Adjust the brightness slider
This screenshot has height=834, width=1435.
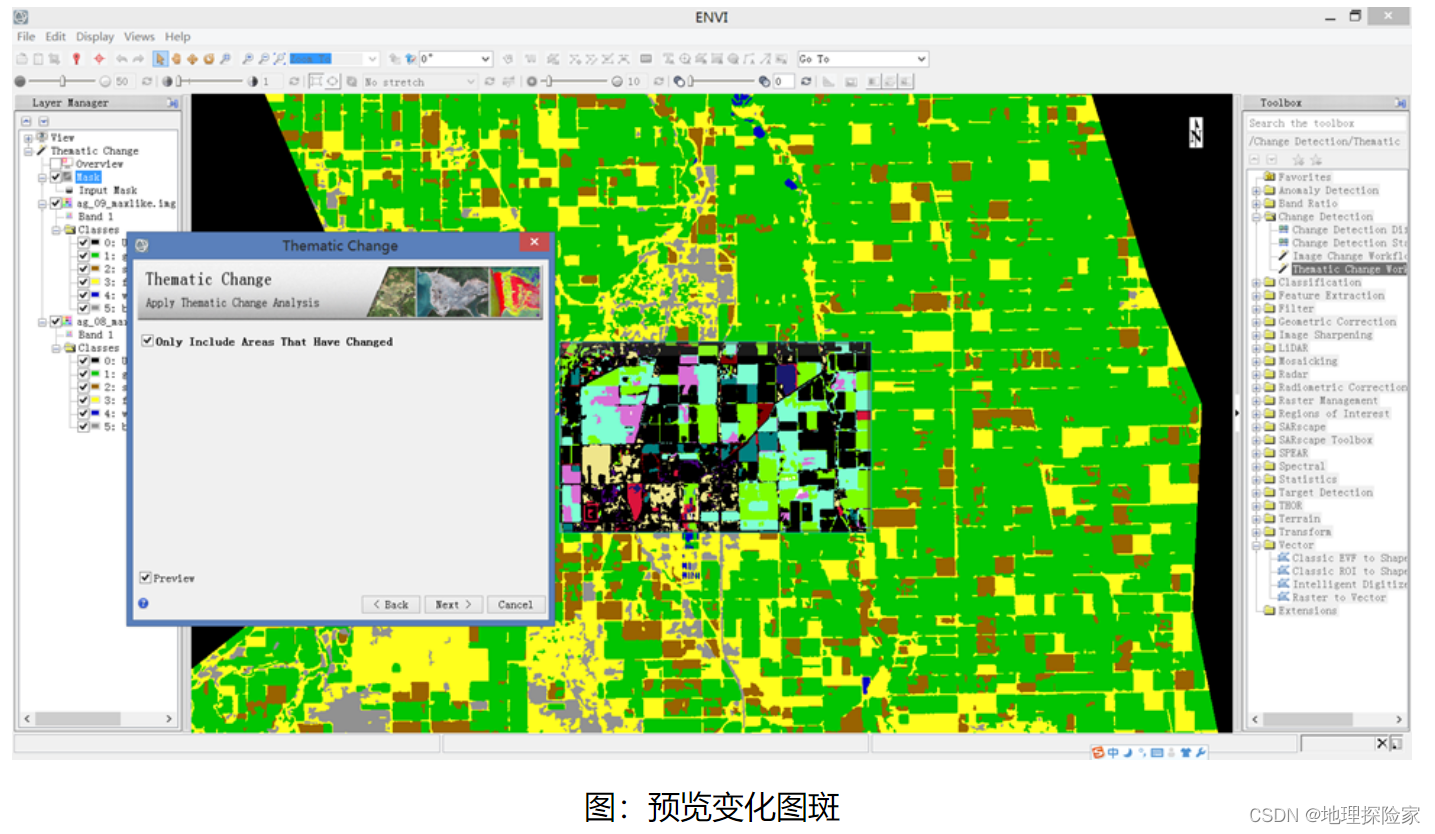(62, 81)
